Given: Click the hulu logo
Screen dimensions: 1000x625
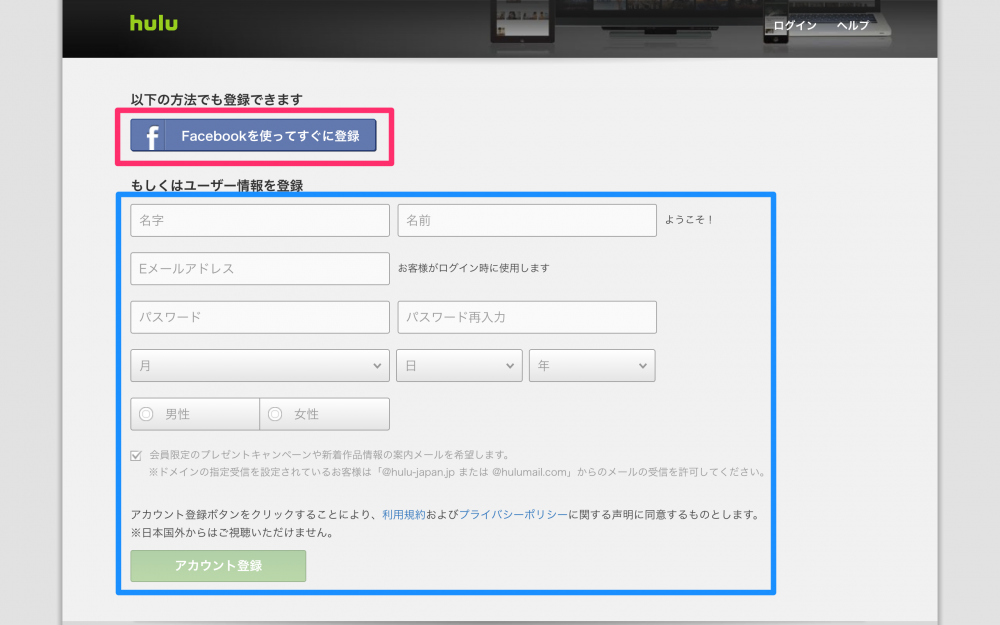Looking at the screenshot, I should tap(154, 23).
